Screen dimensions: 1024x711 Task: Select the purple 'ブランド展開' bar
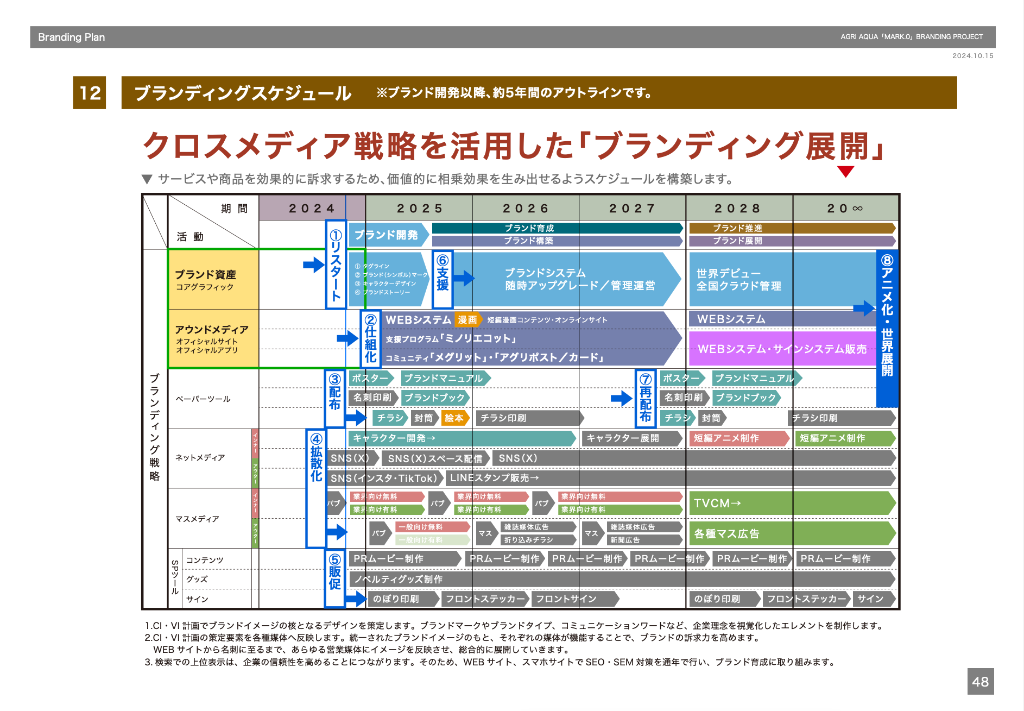792,240
